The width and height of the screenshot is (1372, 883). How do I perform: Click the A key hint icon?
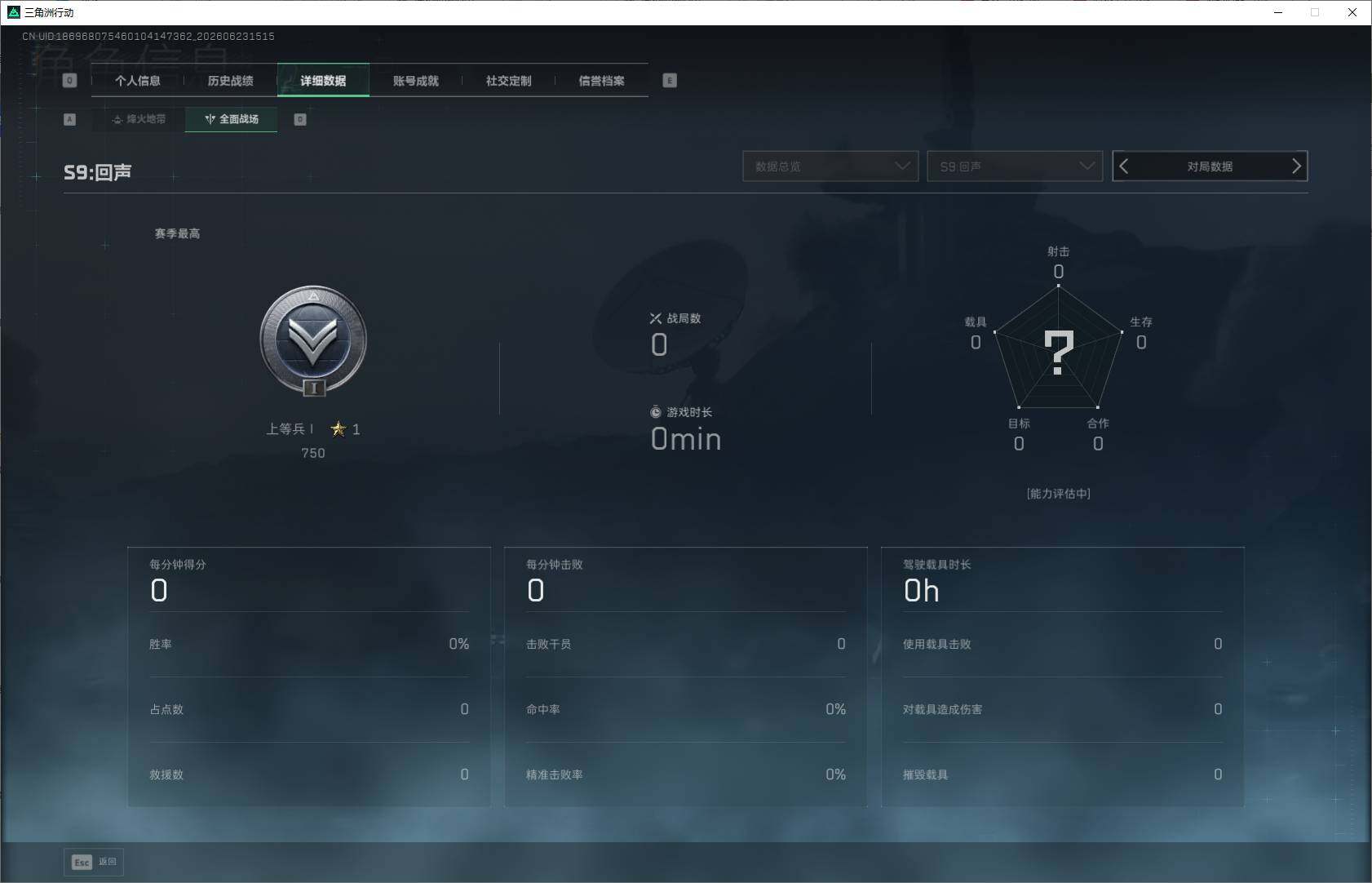pos(69,119)
